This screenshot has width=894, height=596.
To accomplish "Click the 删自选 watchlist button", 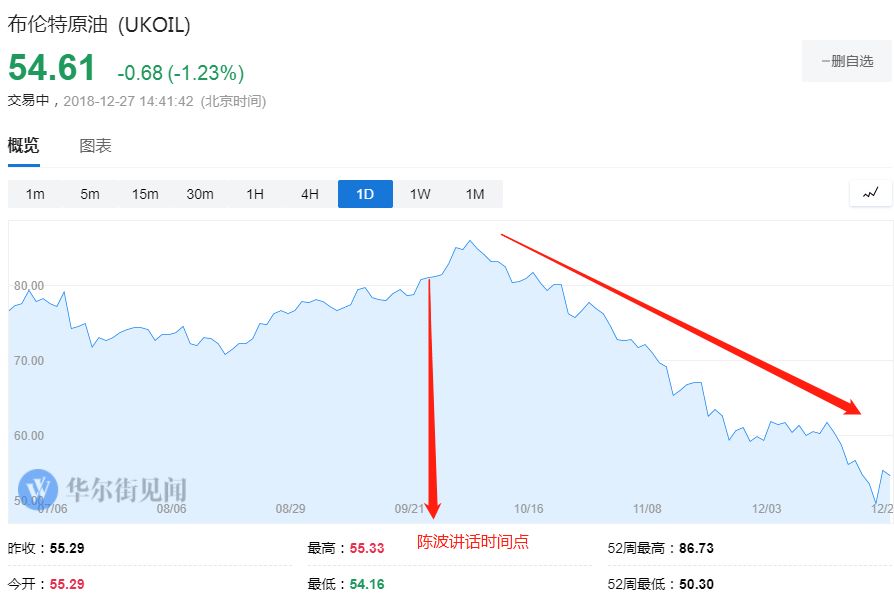I will click(x=847, y=61).
